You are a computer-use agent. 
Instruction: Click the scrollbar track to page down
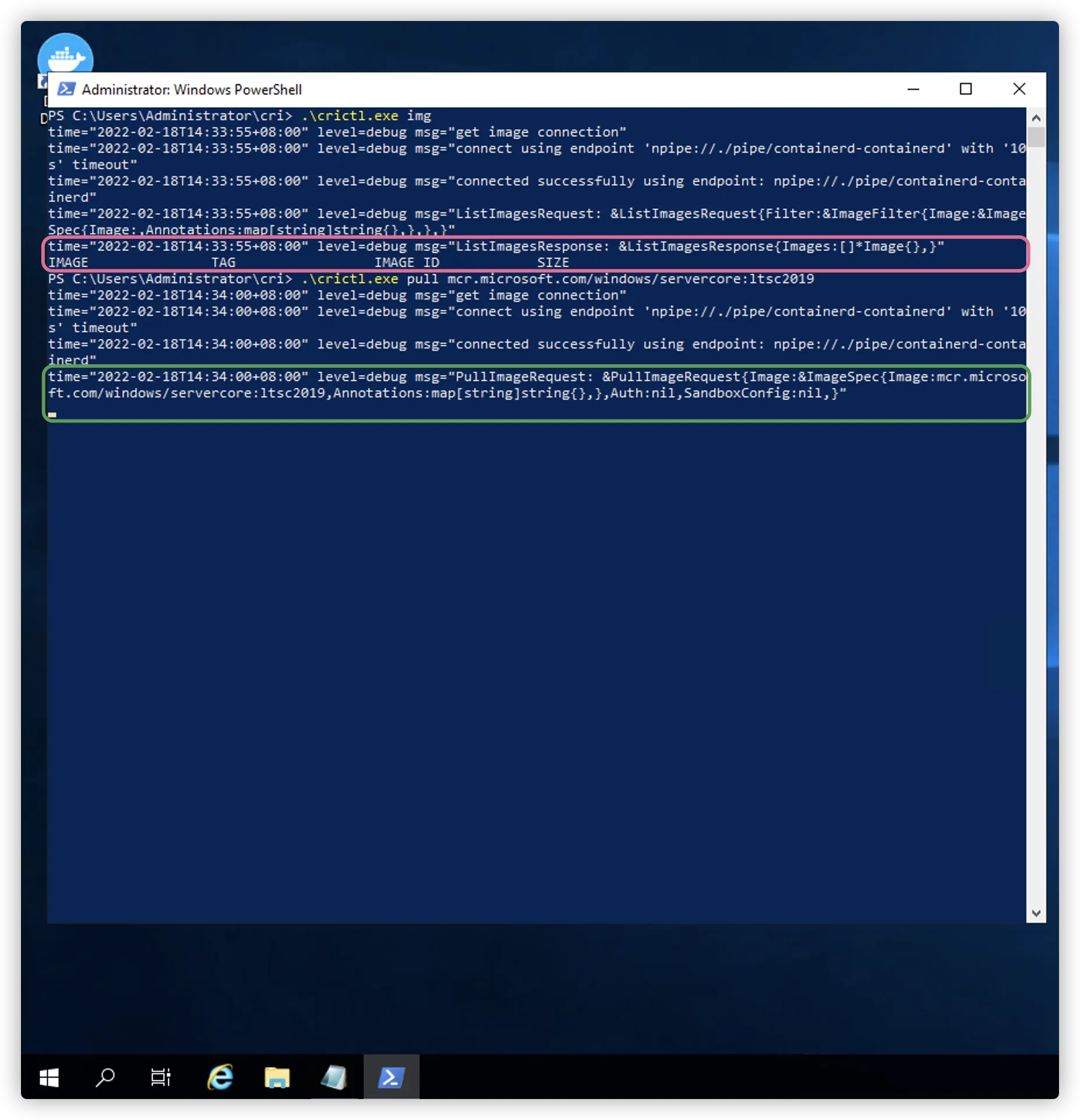pyautogui.click(x=1036, y=524)
